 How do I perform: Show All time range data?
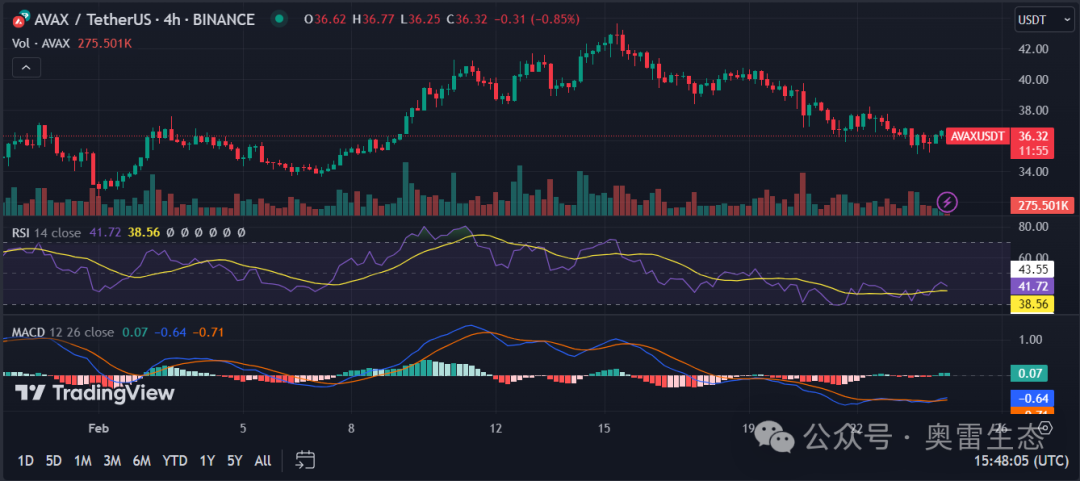point(262,461)
